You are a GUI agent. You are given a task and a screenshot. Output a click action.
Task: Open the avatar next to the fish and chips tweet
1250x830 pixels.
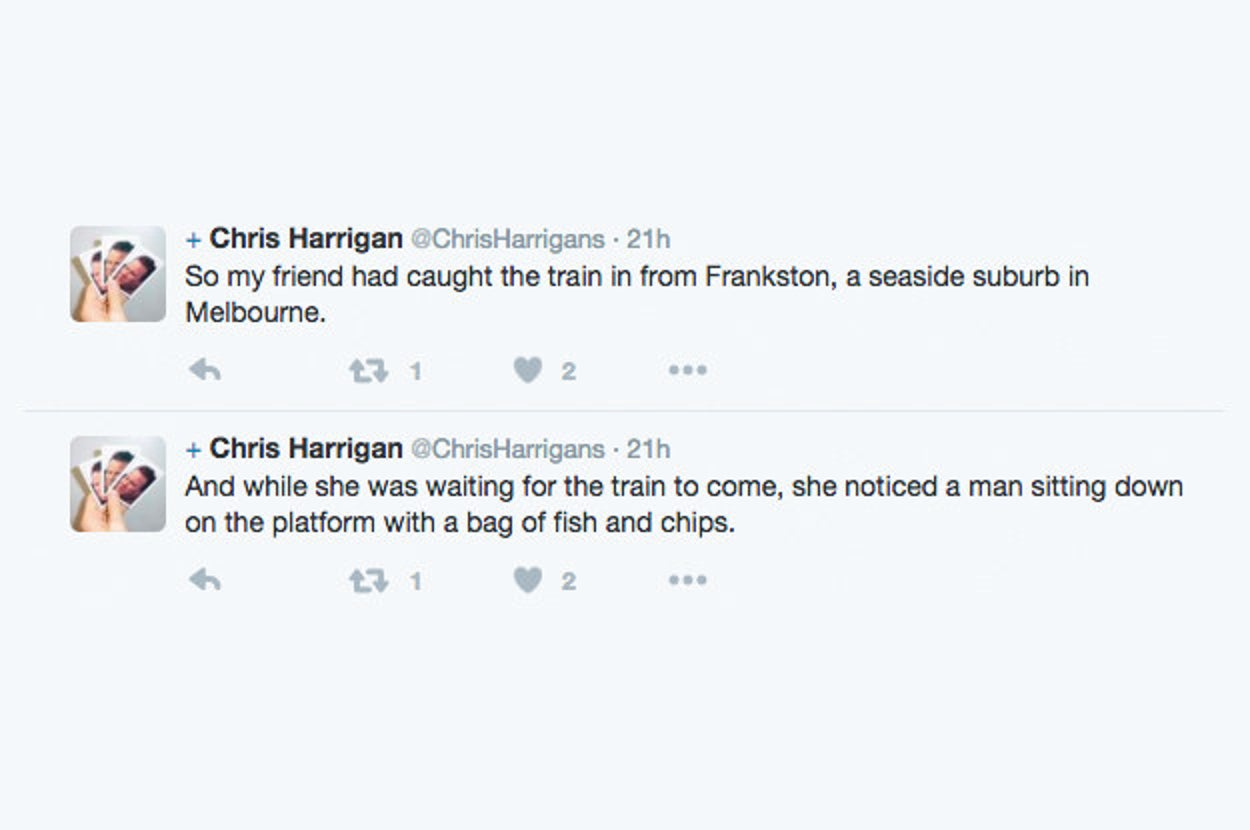click(118, 484)
